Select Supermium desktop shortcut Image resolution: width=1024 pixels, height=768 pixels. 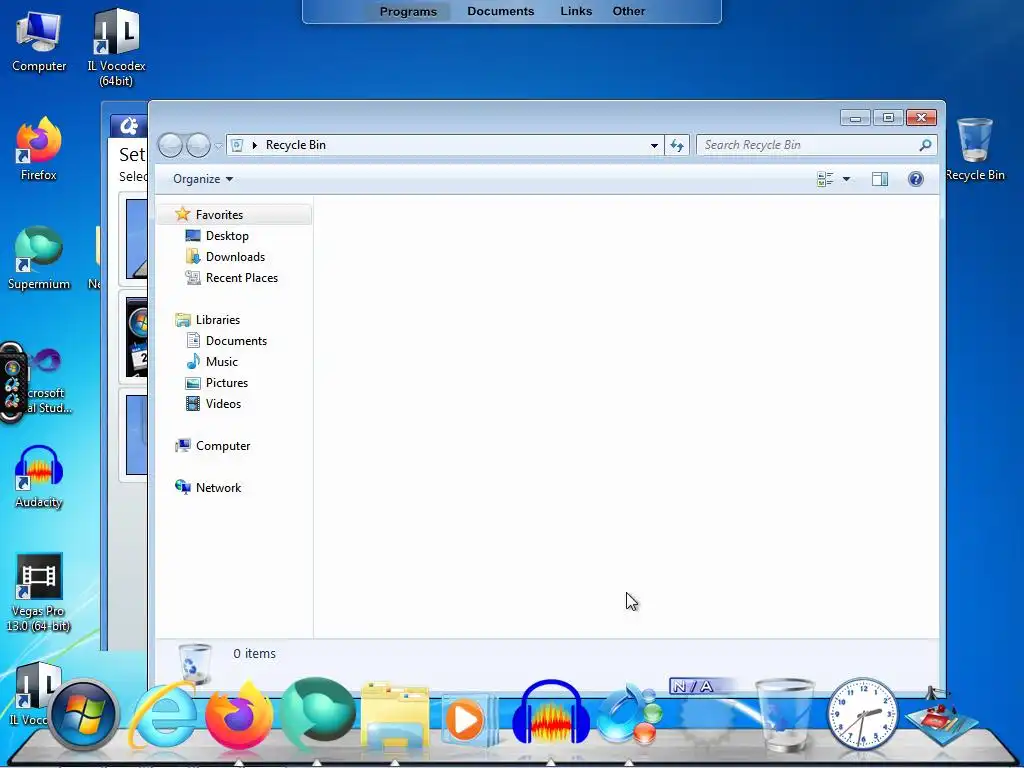click(39, 258)
